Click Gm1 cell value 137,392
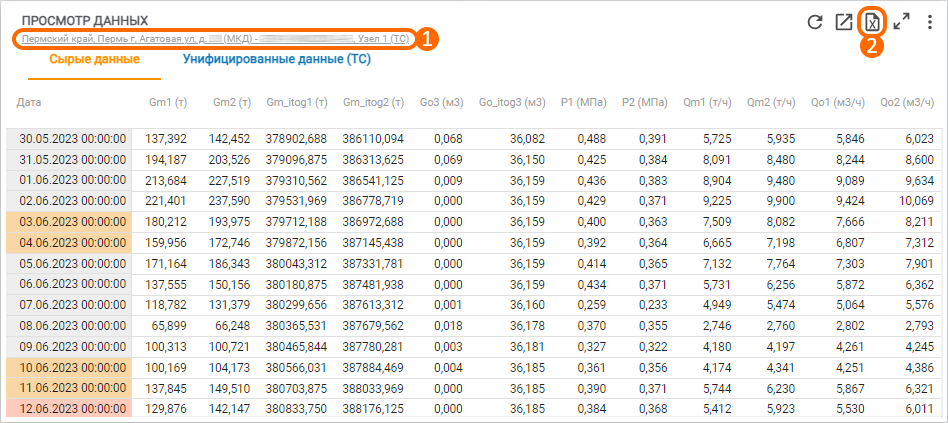948x423 pixels. tap(166, 139)
